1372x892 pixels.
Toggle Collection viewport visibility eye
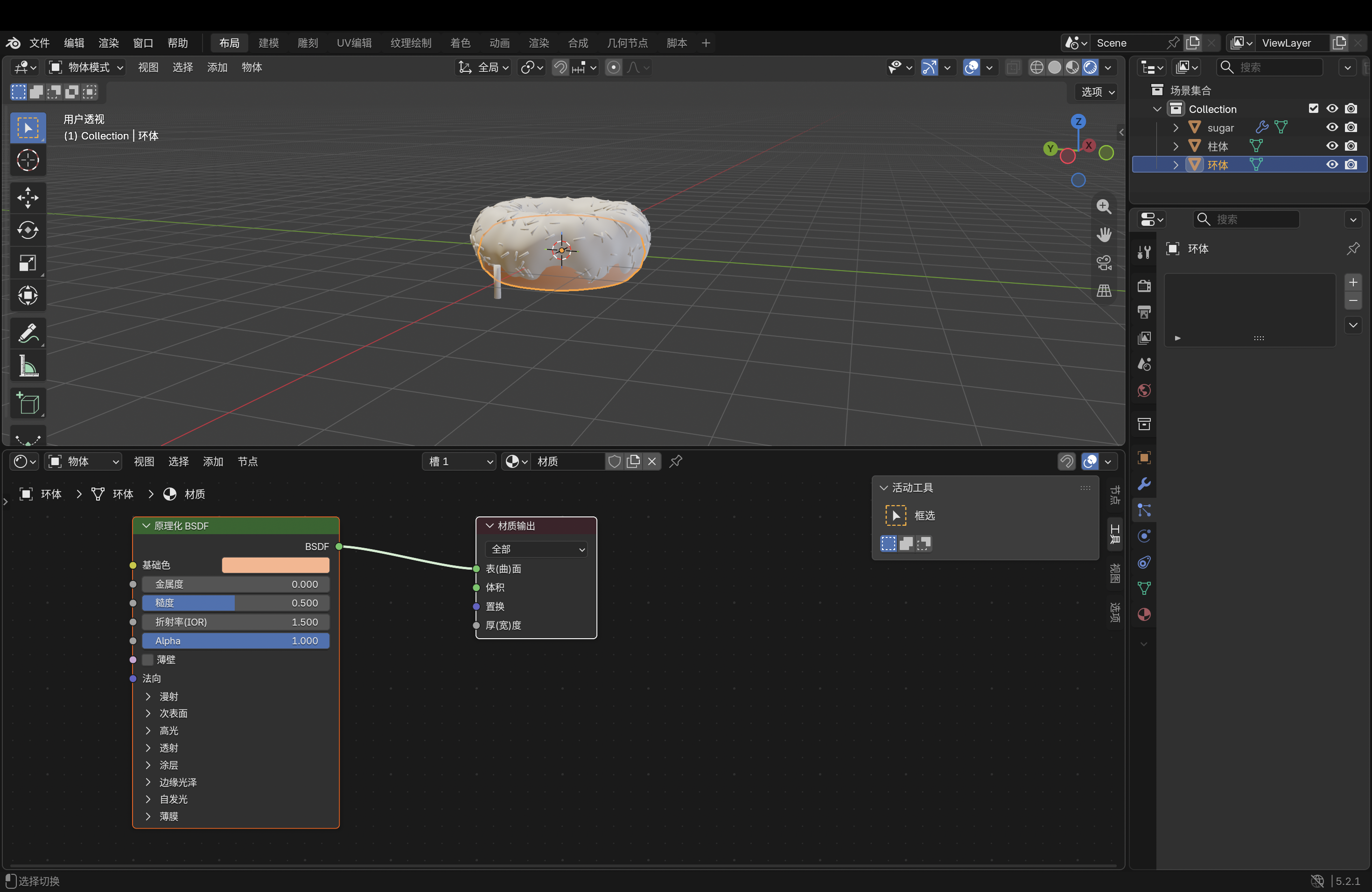(1332, 108)
